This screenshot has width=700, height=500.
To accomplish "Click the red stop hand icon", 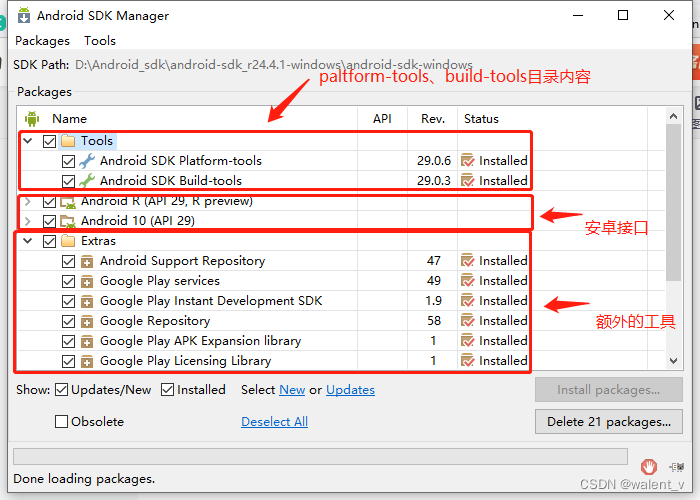I will (x=649, y=467).
